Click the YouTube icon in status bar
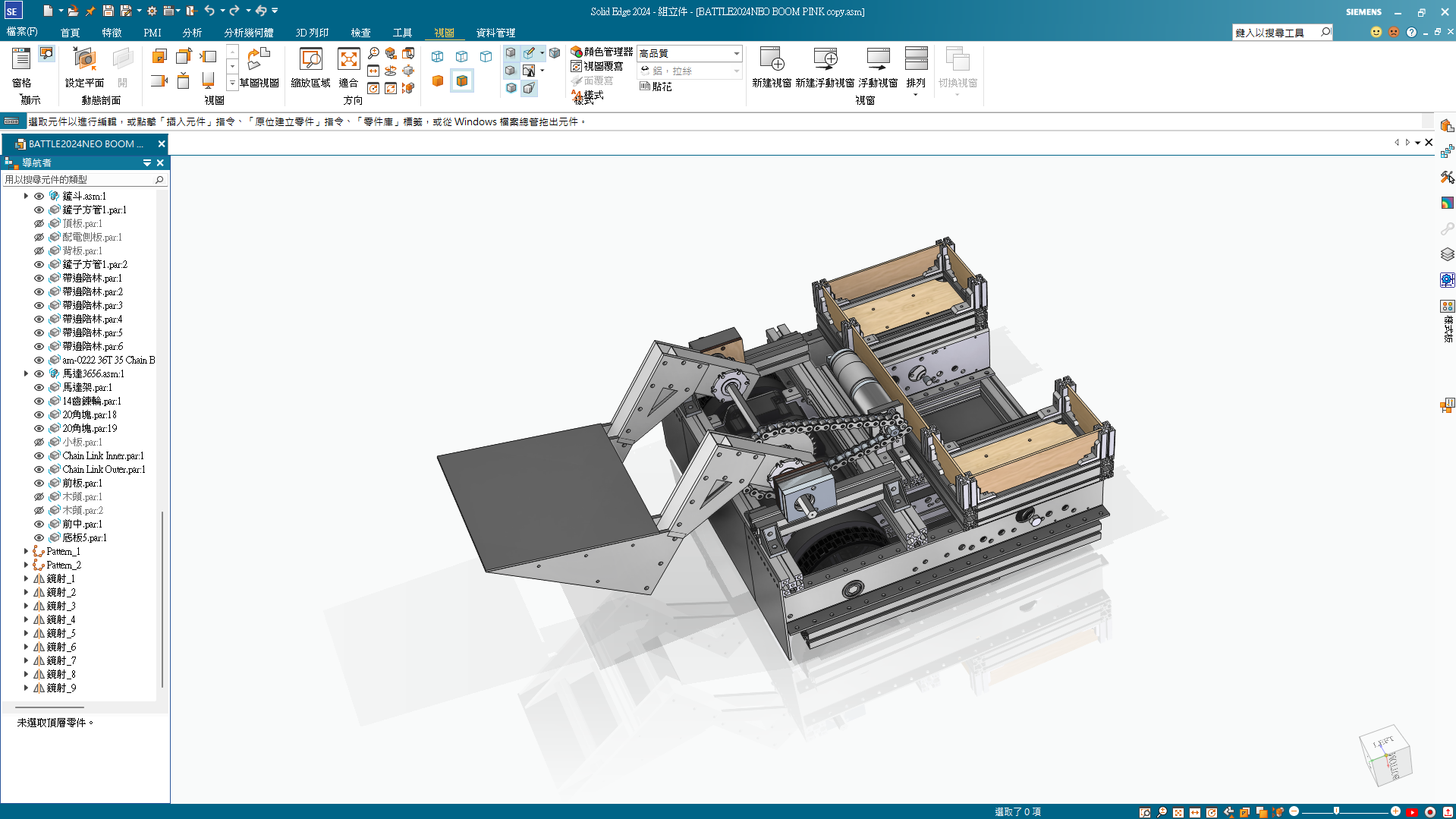This screenshot has width=1456, height=819. (1412, 812)
